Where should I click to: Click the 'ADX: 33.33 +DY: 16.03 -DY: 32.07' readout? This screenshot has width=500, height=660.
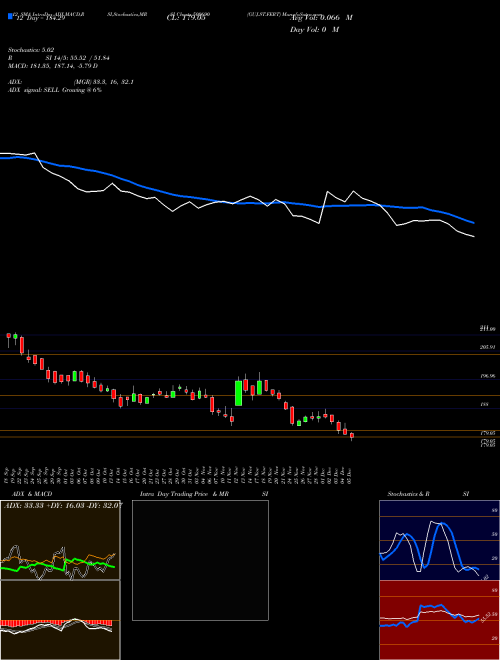tap(63, 506)
